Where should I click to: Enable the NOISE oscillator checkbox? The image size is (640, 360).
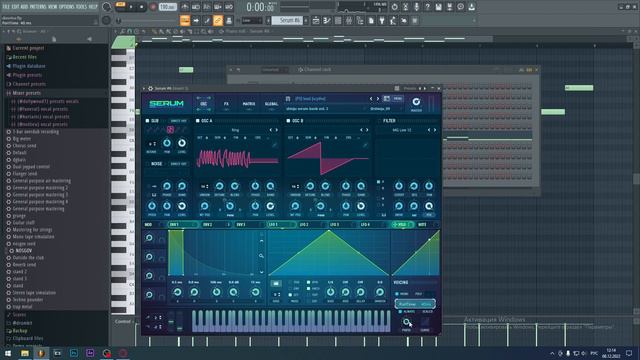click(147, 164)
